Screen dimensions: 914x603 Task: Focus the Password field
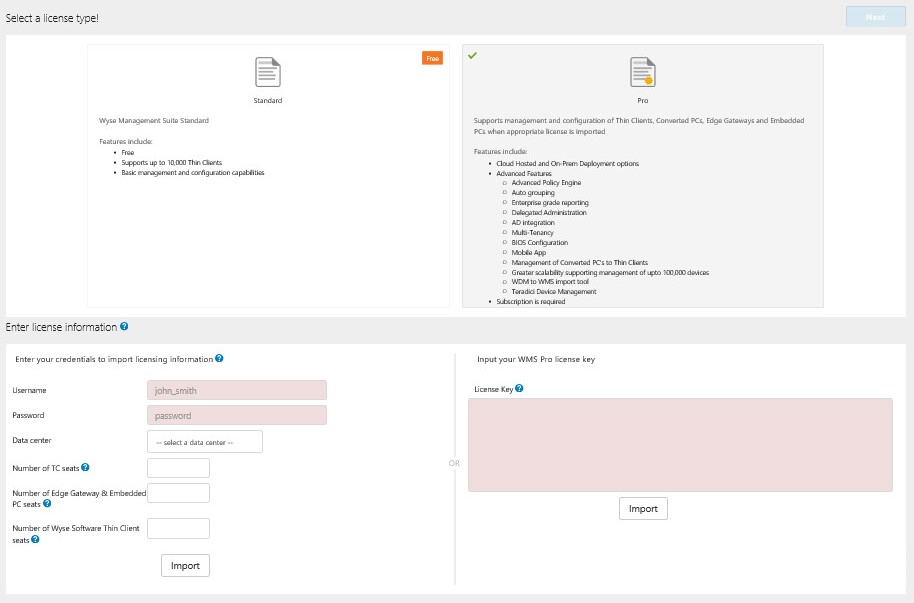(237, 415)
